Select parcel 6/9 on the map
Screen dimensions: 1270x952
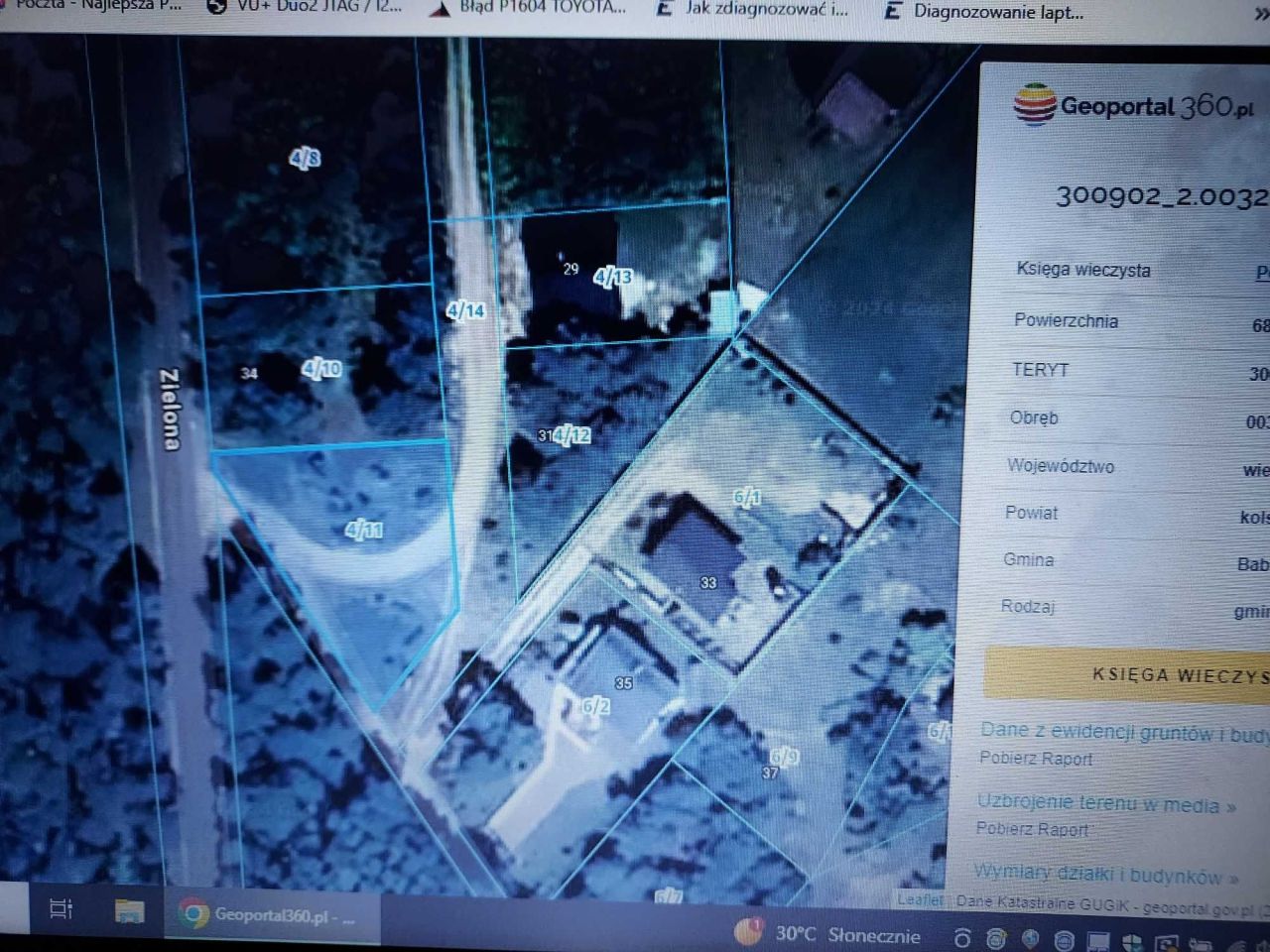784,757
